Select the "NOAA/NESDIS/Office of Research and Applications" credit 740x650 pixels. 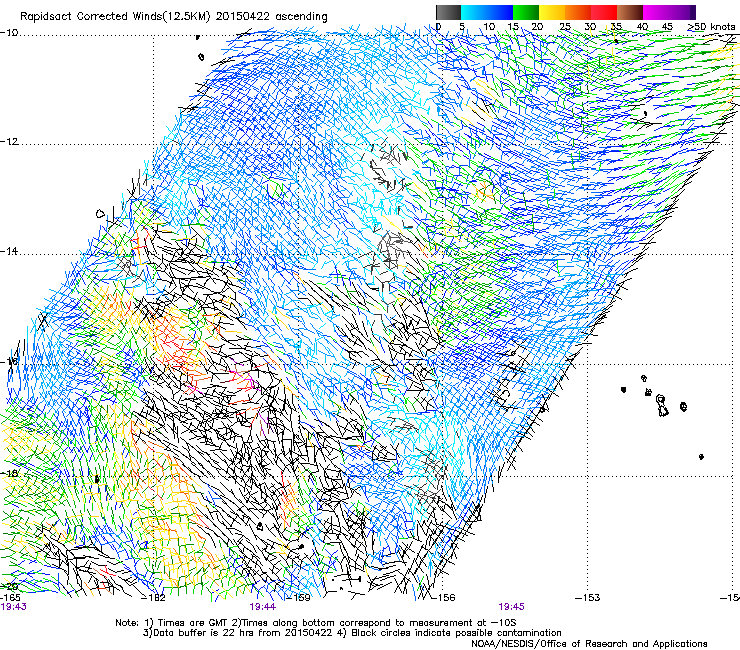click(589, 644)
